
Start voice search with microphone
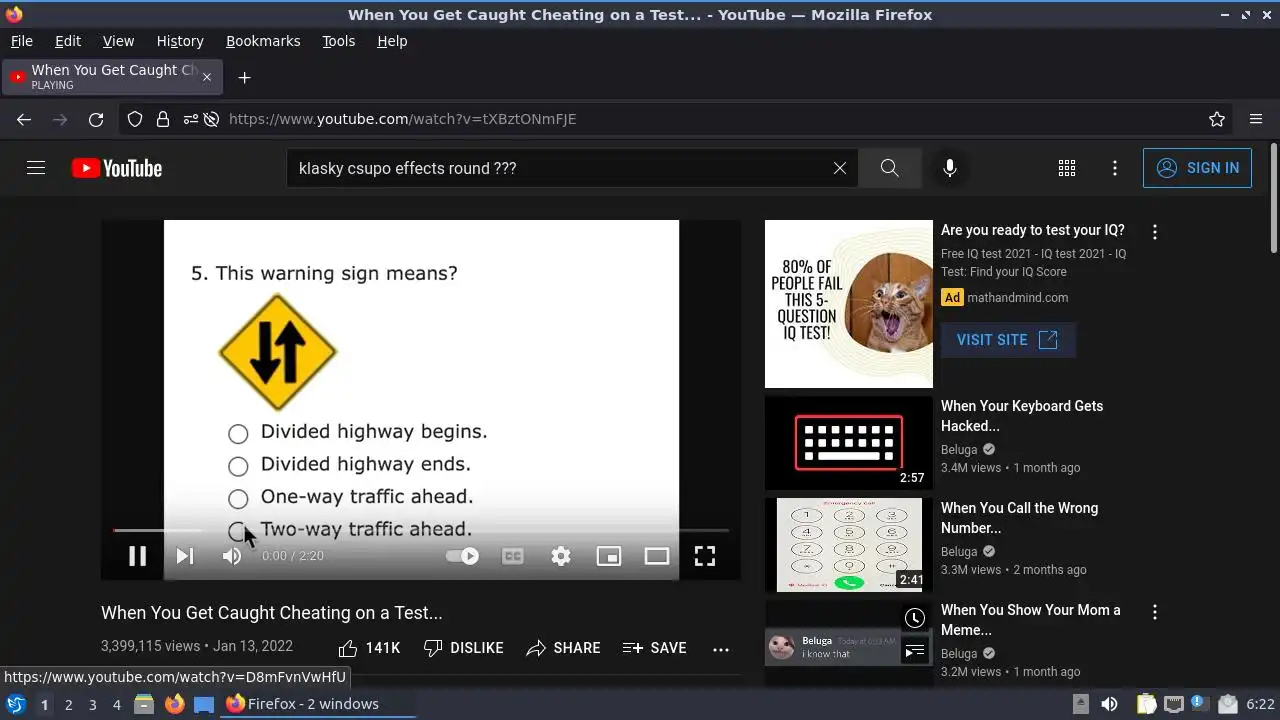950,168
